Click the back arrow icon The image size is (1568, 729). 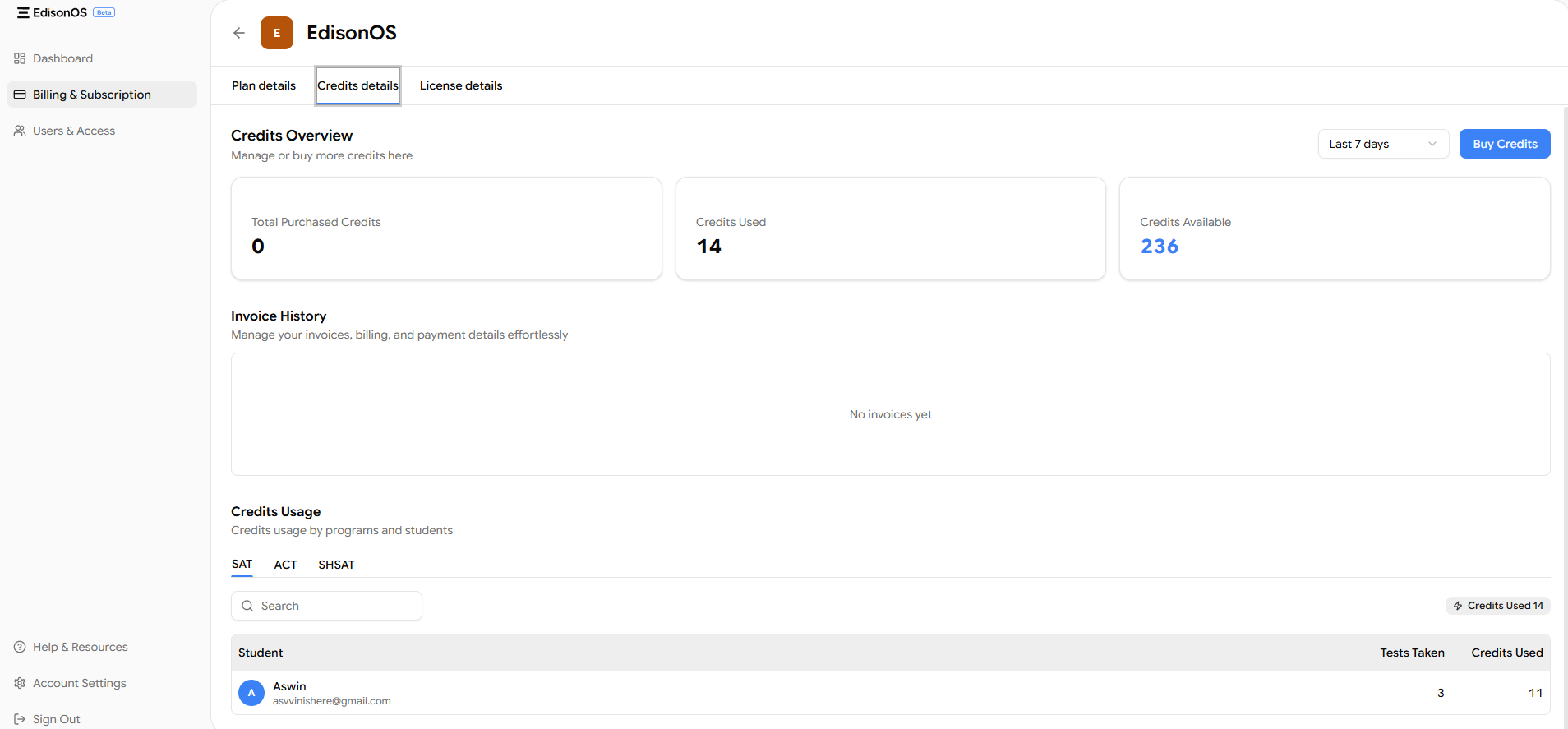coord(239,33)
